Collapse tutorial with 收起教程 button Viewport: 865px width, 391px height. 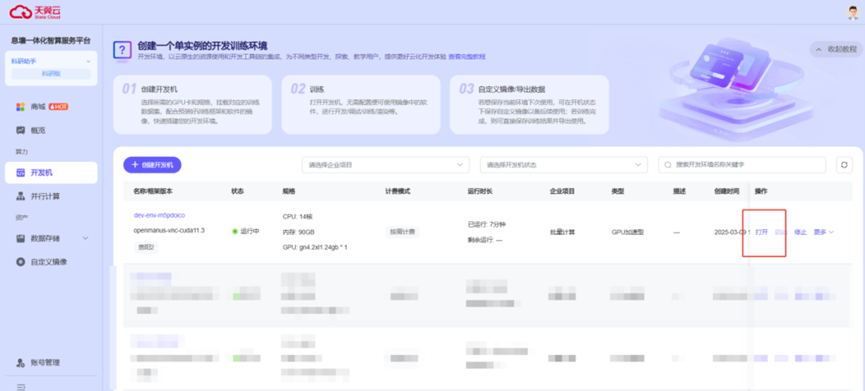pyautogui.click(x=836, y=49)
